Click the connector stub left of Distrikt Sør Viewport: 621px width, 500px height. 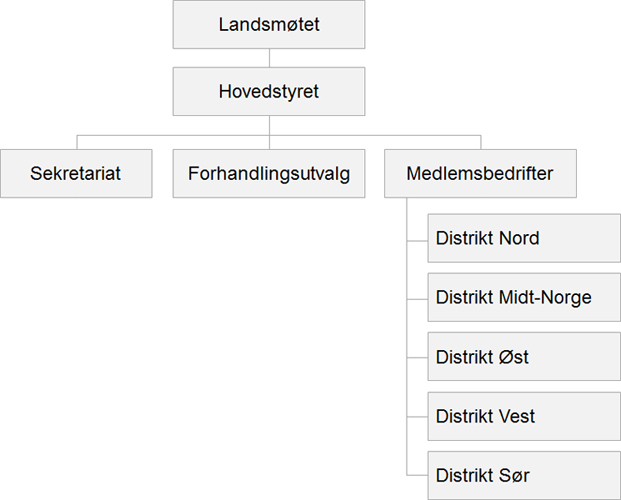[417, 475]
